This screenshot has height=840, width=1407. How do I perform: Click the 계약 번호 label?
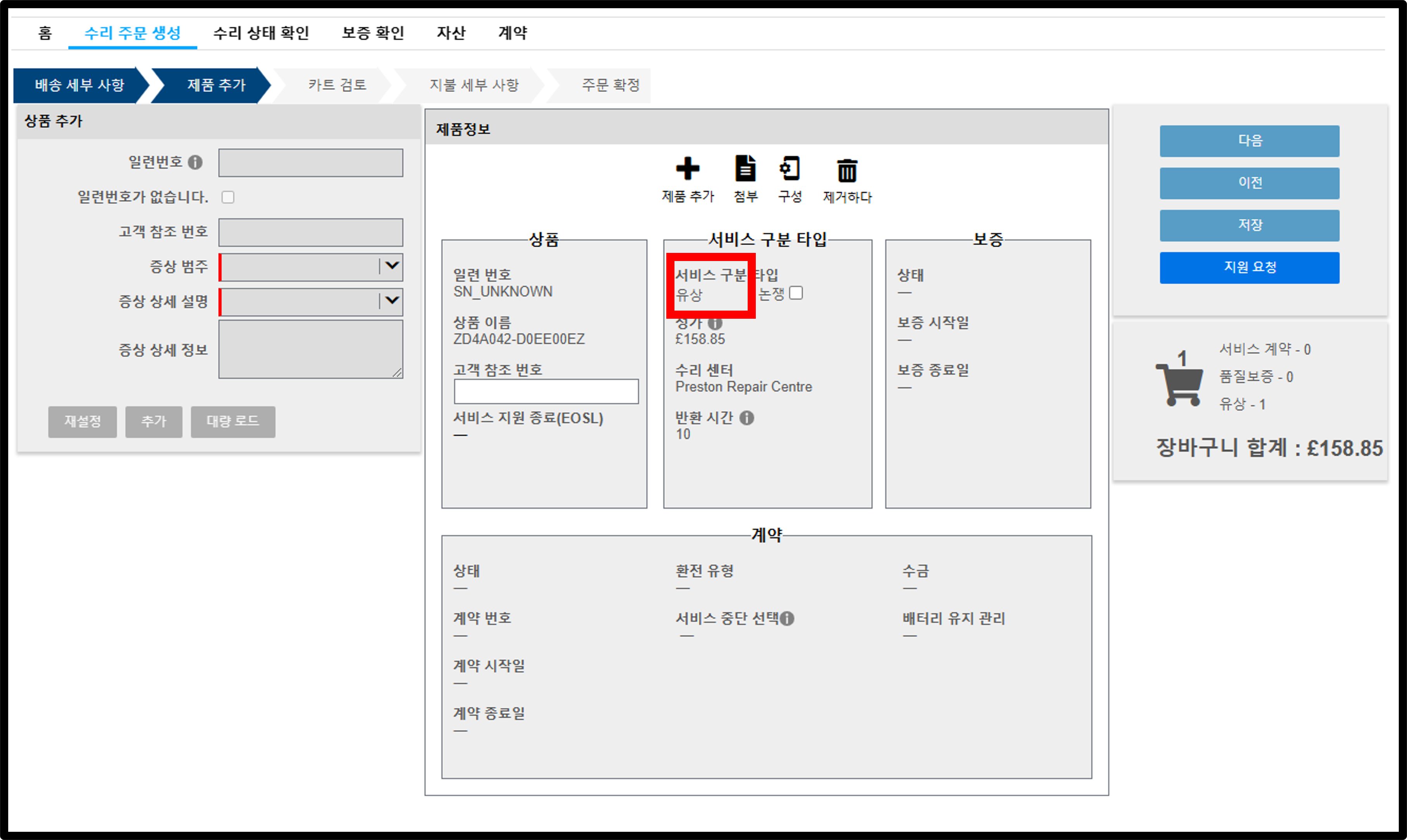coord(482,618)
